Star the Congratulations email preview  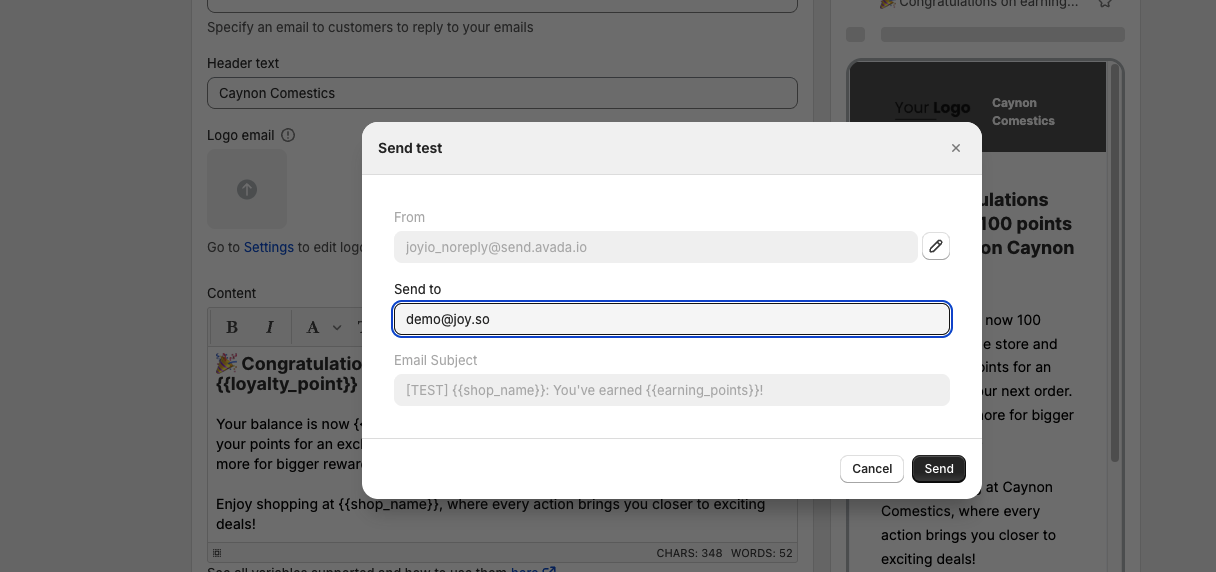coord(1104,3)
